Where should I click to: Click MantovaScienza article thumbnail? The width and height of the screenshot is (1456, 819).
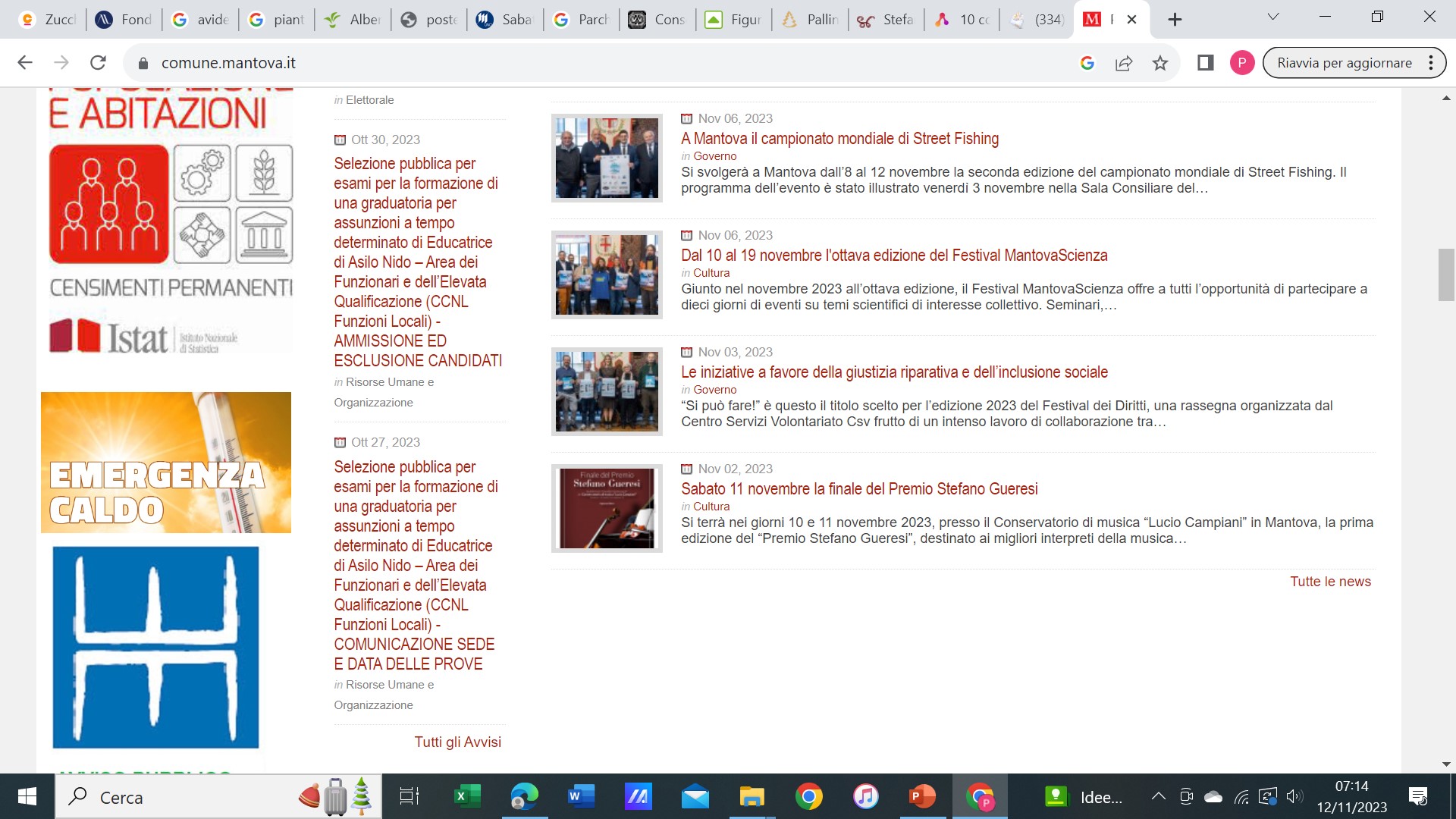[x=607, y=275]
